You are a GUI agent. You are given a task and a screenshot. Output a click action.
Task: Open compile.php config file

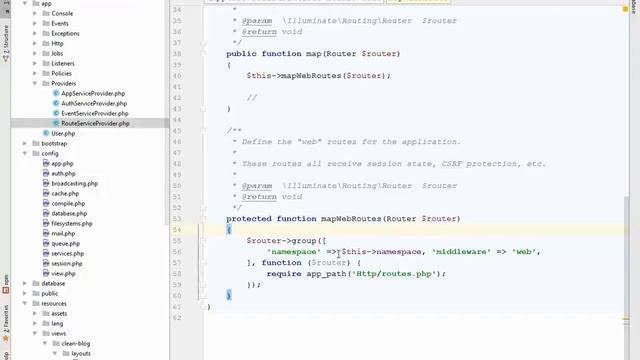click(68, 203)
